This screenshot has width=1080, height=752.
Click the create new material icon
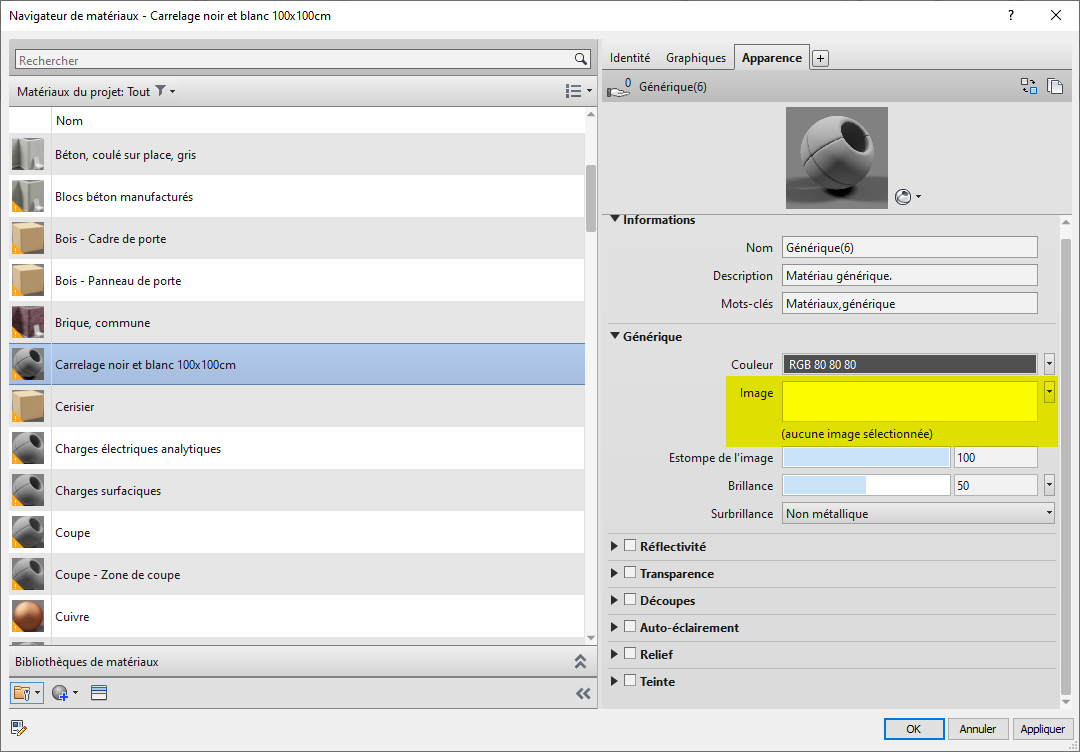60,693
